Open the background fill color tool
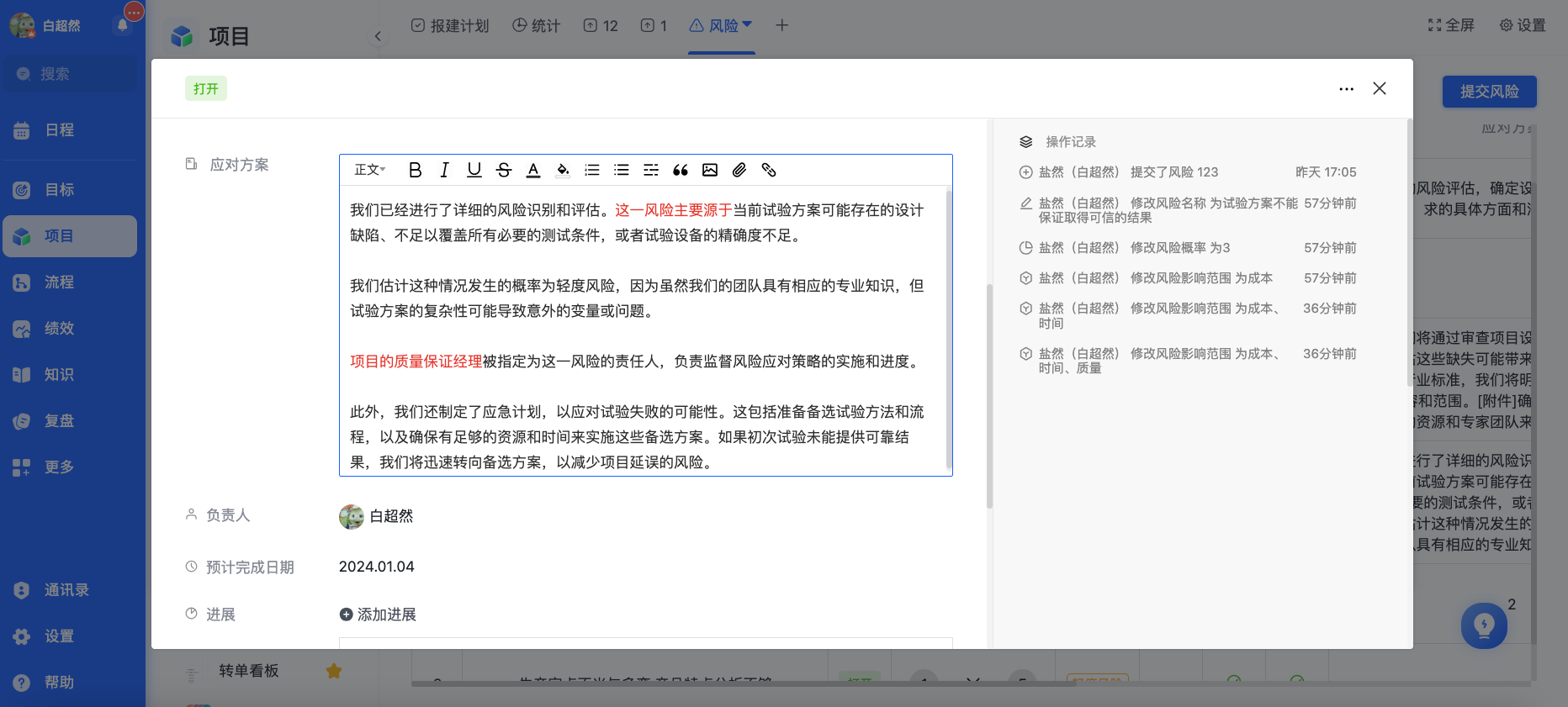Image resolution: width=1568 pixels, height=707 pixels. coord(563,170)
